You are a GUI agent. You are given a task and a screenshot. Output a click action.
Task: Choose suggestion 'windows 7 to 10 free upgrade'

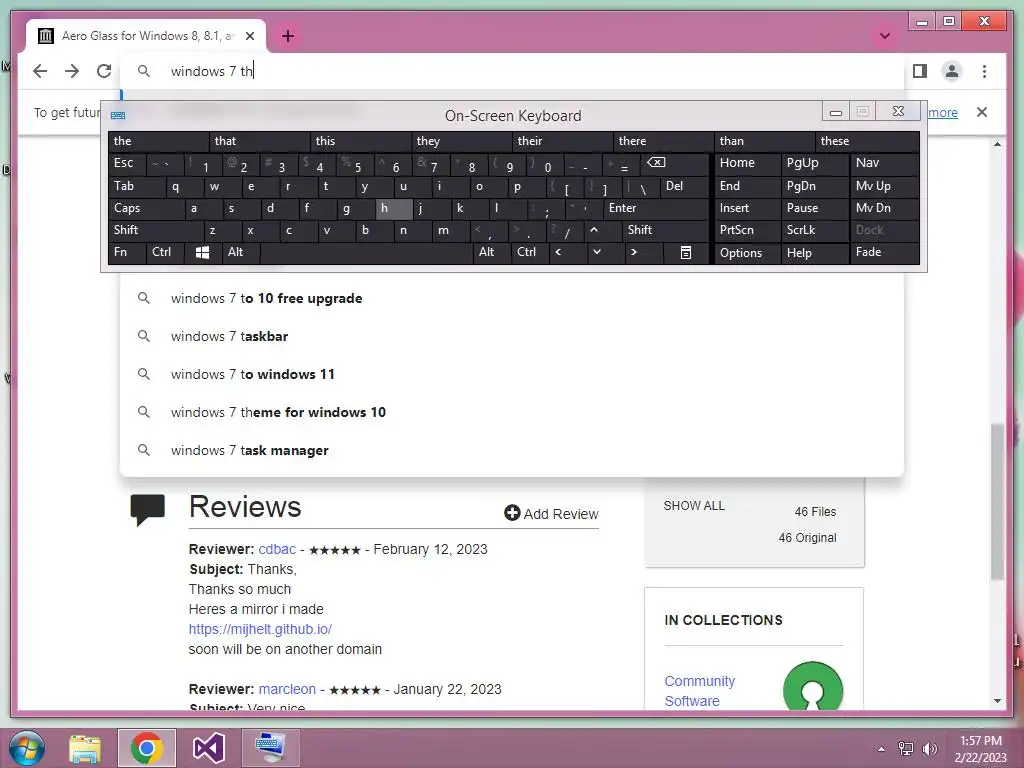click(512, 298)
